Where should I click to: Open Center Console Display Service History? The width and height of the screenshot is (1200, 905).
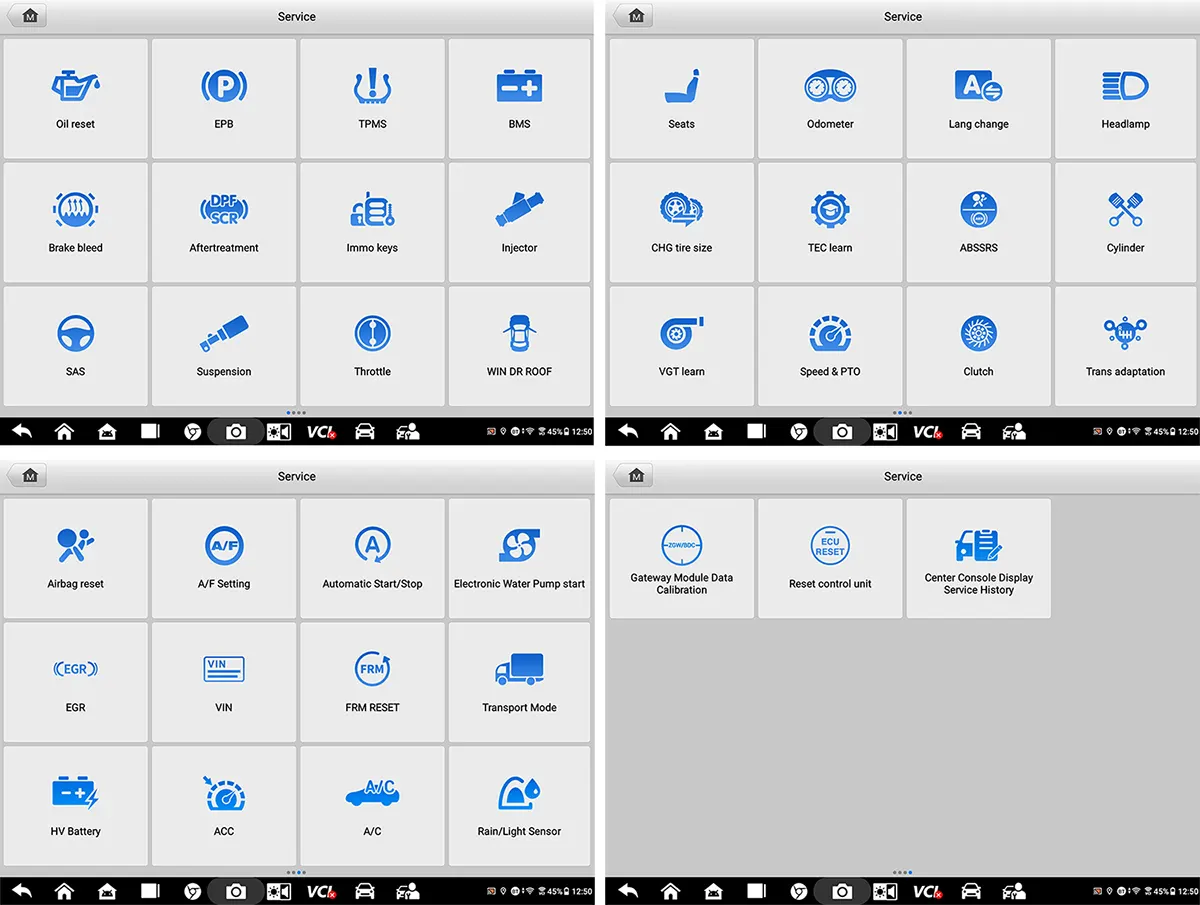(978, 558)
